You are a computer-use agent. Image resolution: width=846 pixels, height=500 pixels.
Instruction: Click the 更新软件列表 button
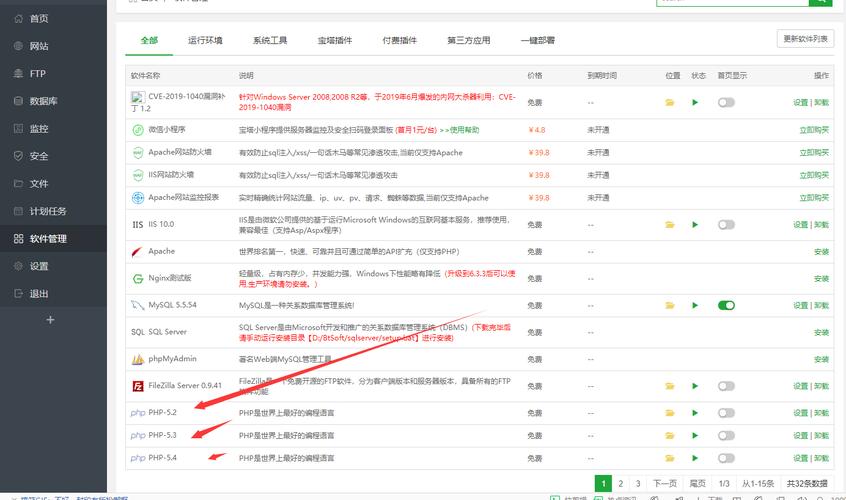pyautogui.click(x=805, y=39)
